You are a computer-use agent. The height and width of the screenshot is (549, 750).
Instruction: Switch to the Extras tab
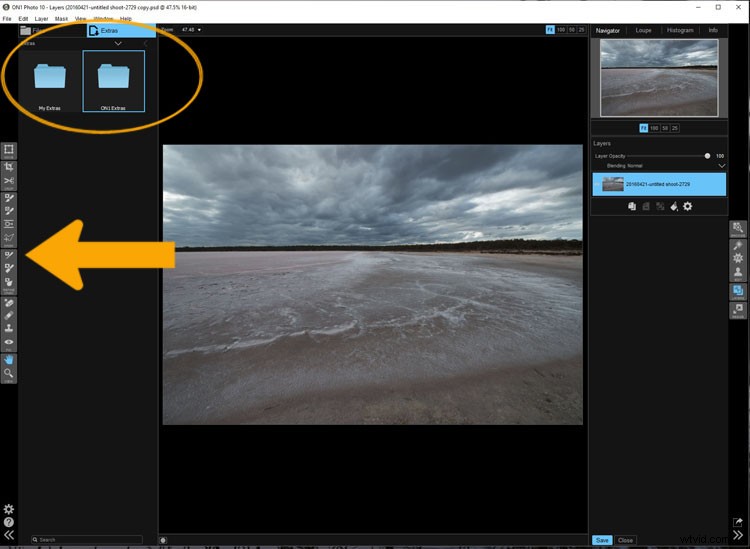click(x=121, y=31)
